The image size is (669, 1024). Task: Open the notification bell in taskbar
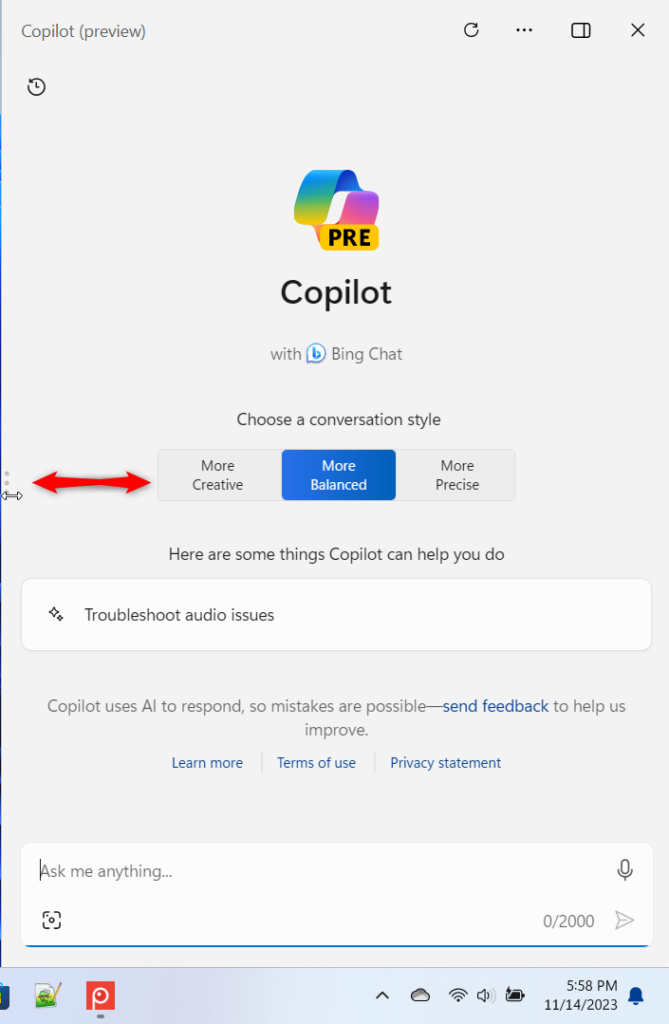tap(636, 995)
